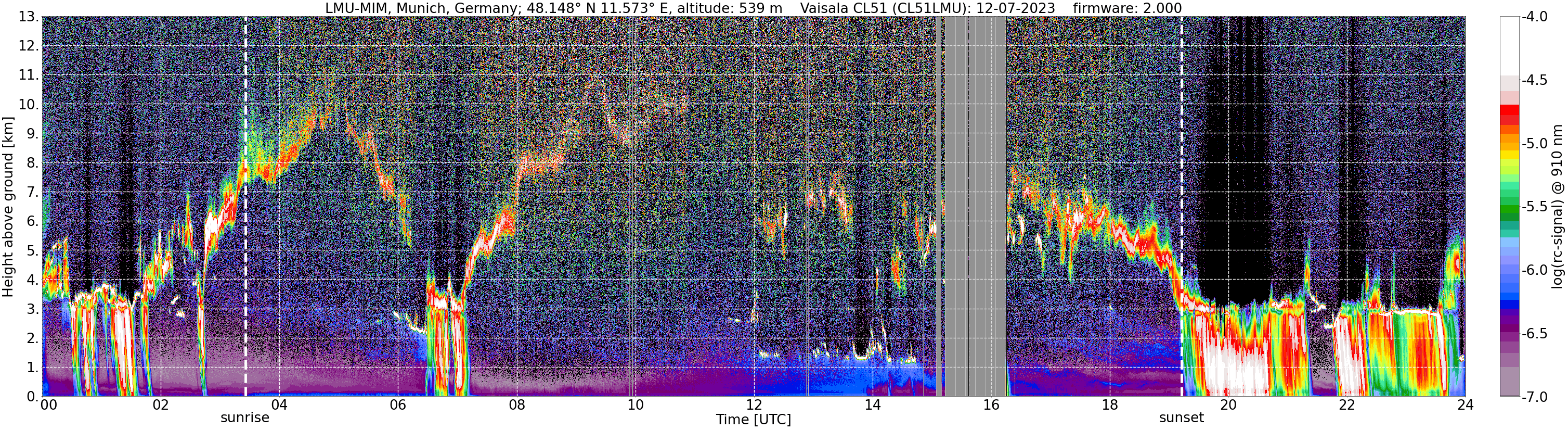Click the 8. height tick label
The height and width of the screenshot is (430, 1568).
[x=32, y=163]
